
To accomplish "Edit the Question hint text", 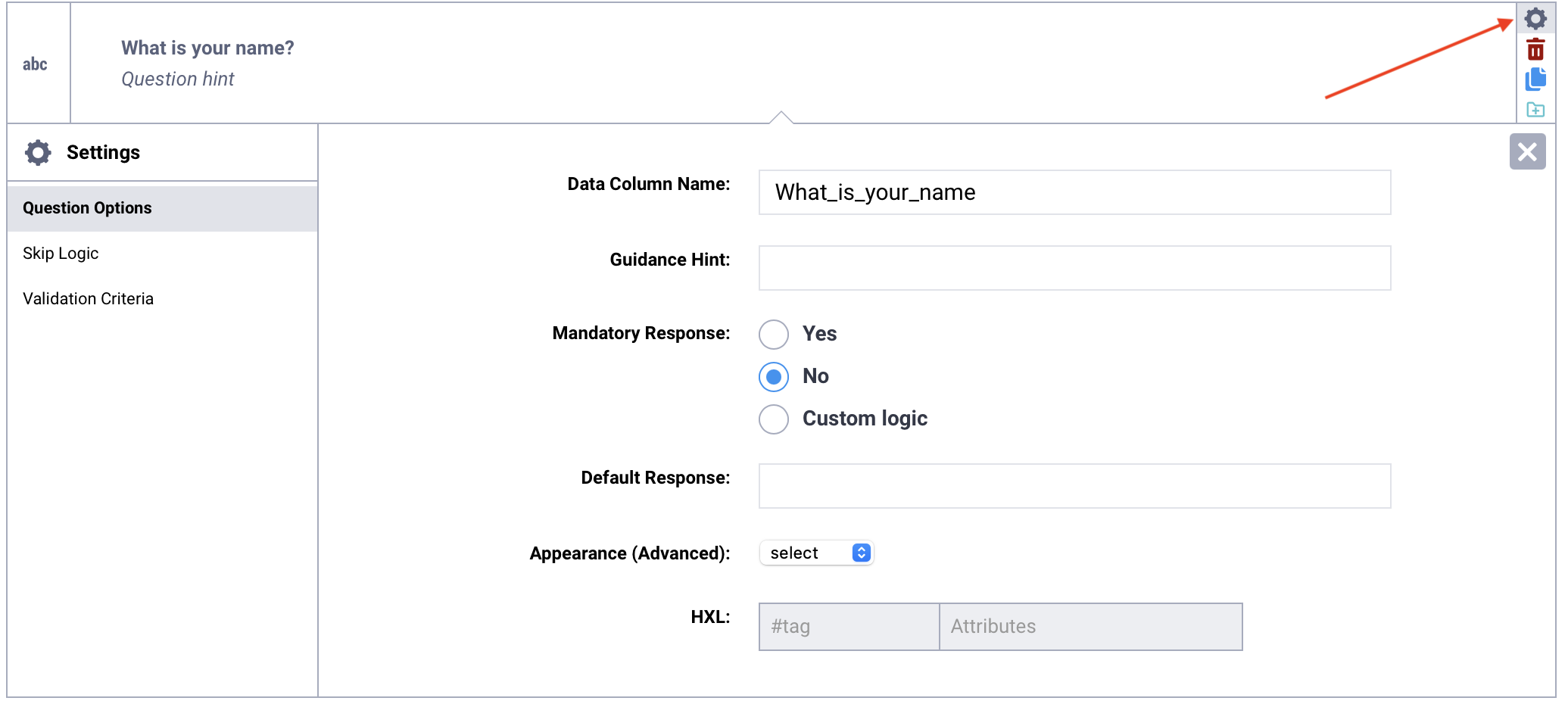I will pos(178,78).
